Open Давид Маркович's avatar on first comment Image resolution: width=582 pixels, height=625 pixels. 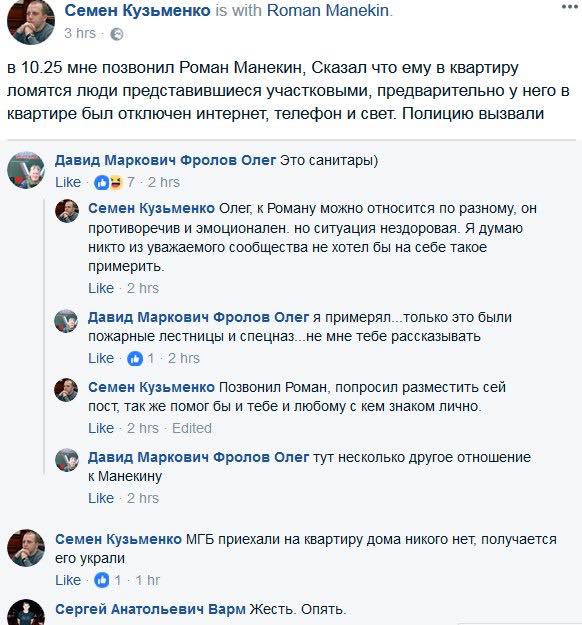coord(26,170)
